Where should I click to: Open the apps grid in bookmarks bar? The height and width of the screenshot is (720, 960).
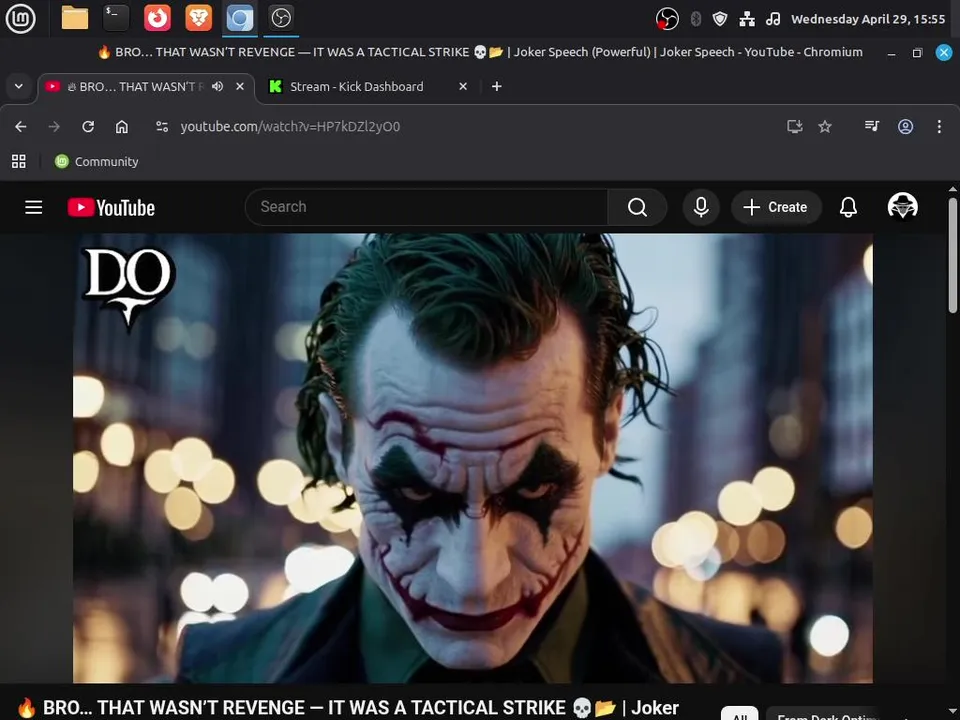(19, 162)
